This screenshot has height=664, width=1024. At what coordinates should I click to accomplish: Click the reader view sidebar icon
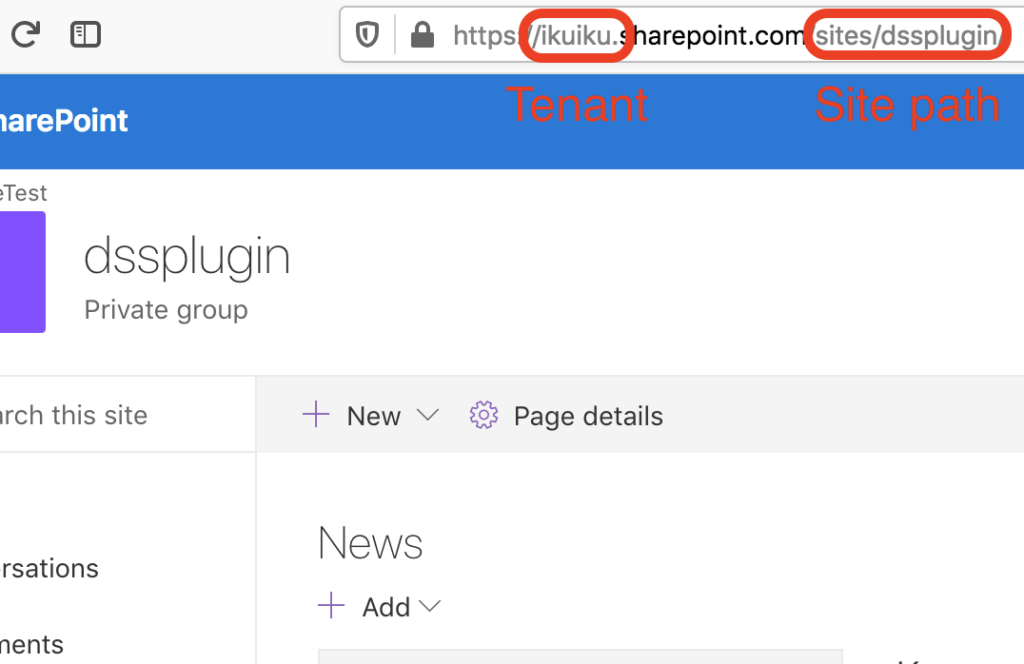coord(85,34)
